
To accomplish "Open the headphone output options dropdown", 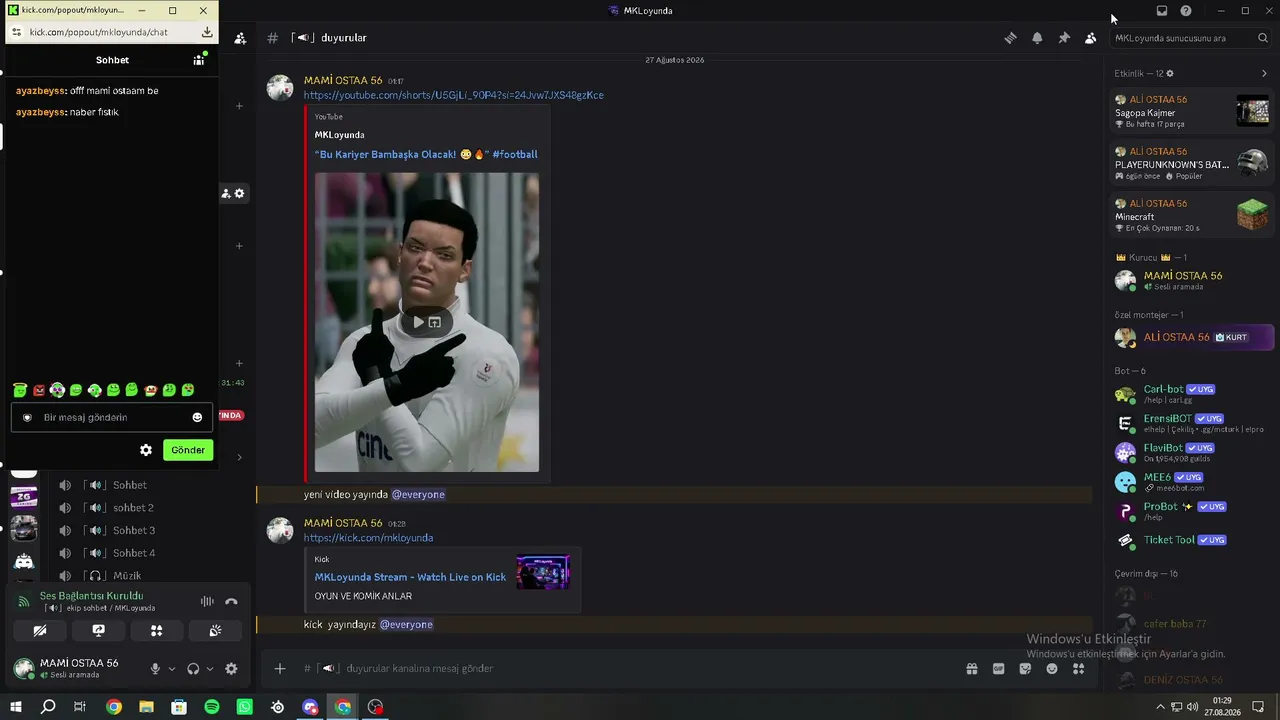I will [x=210, y=669].
